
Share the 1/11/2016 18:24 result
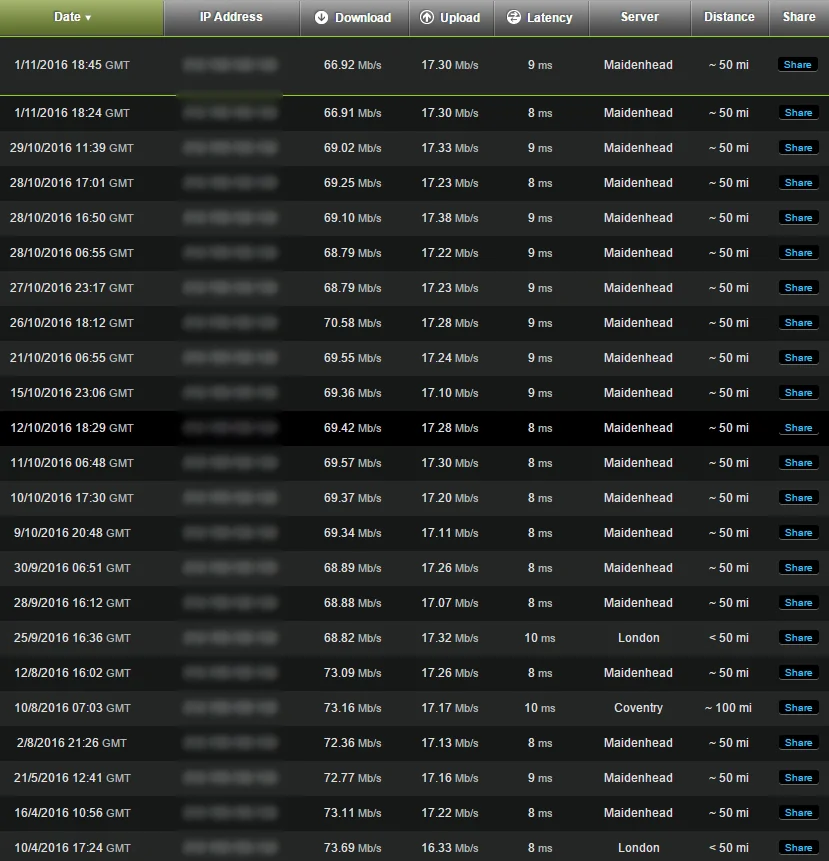click(x=798, y=113)
